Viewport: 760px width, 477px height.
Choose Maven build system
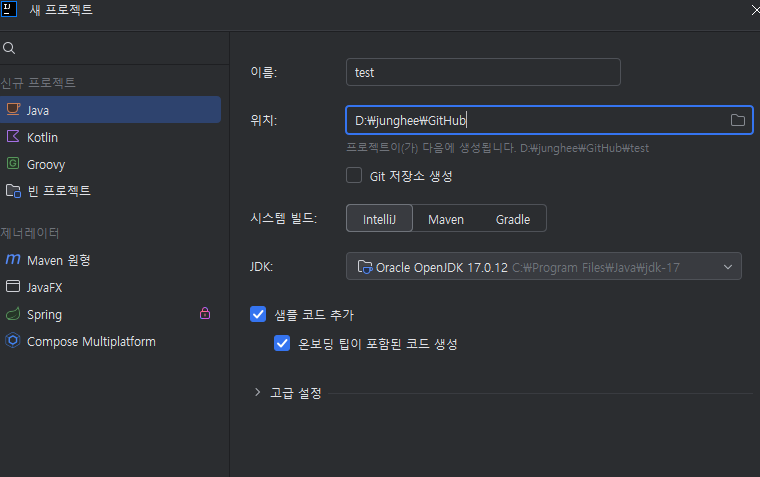click(446, 219)
